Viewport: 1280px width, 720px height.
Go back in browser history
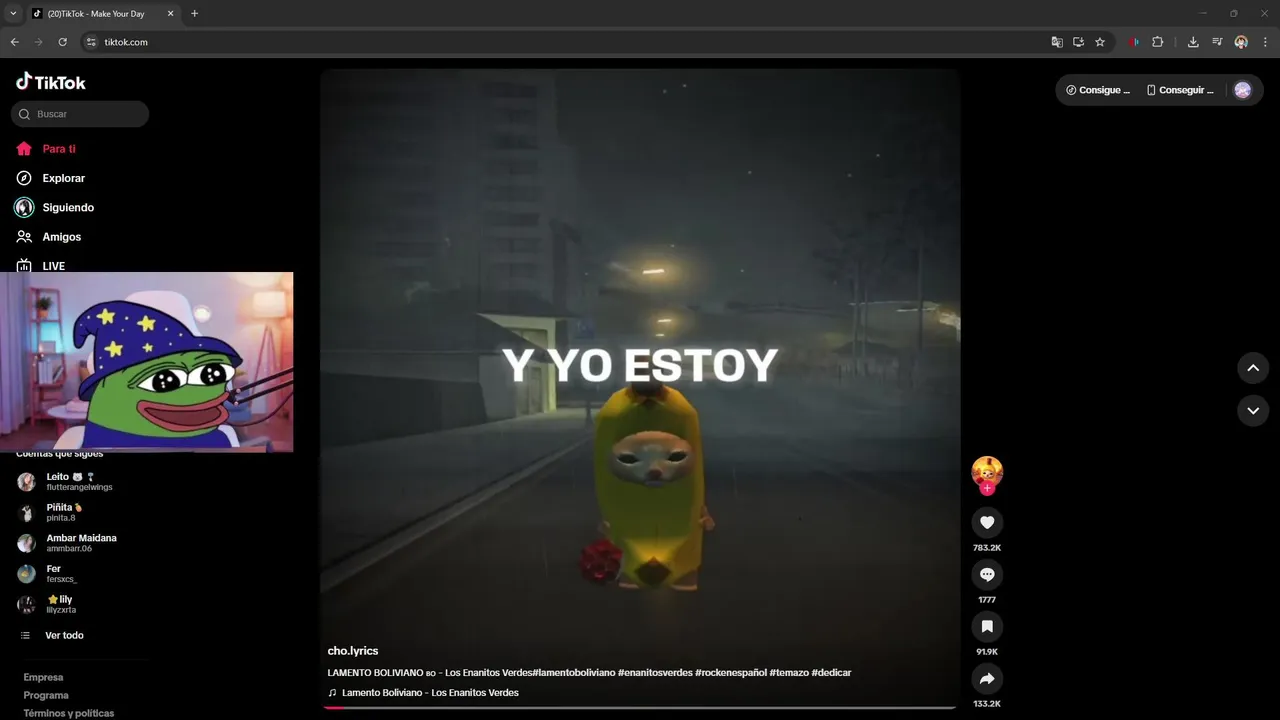click(x=15, y=42)
